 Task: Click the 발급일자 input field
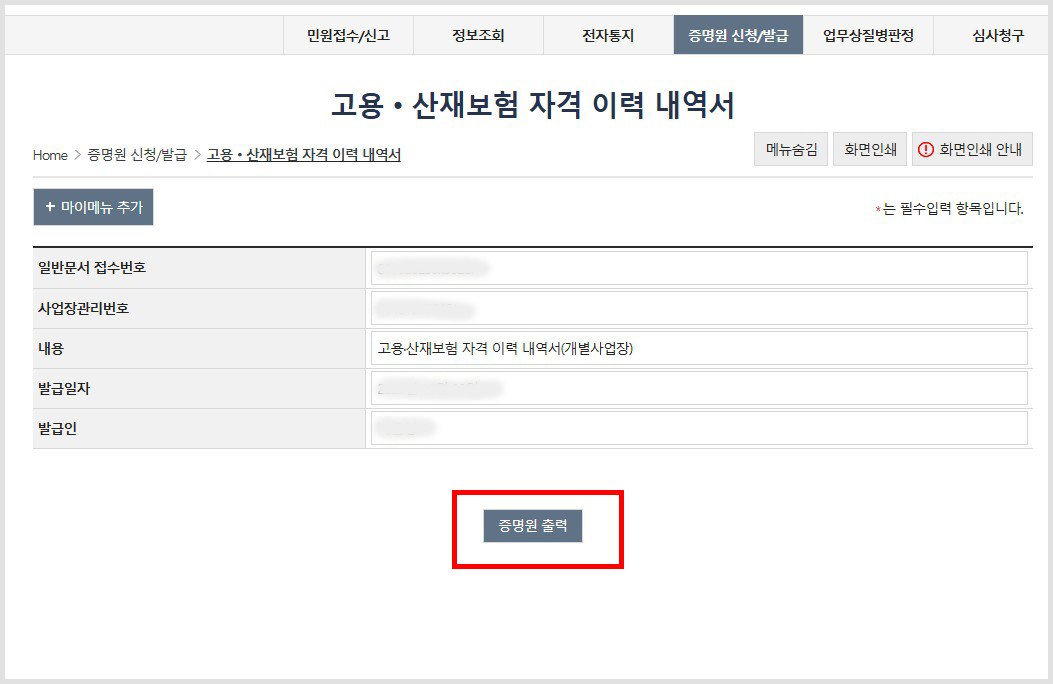(698, 387)
